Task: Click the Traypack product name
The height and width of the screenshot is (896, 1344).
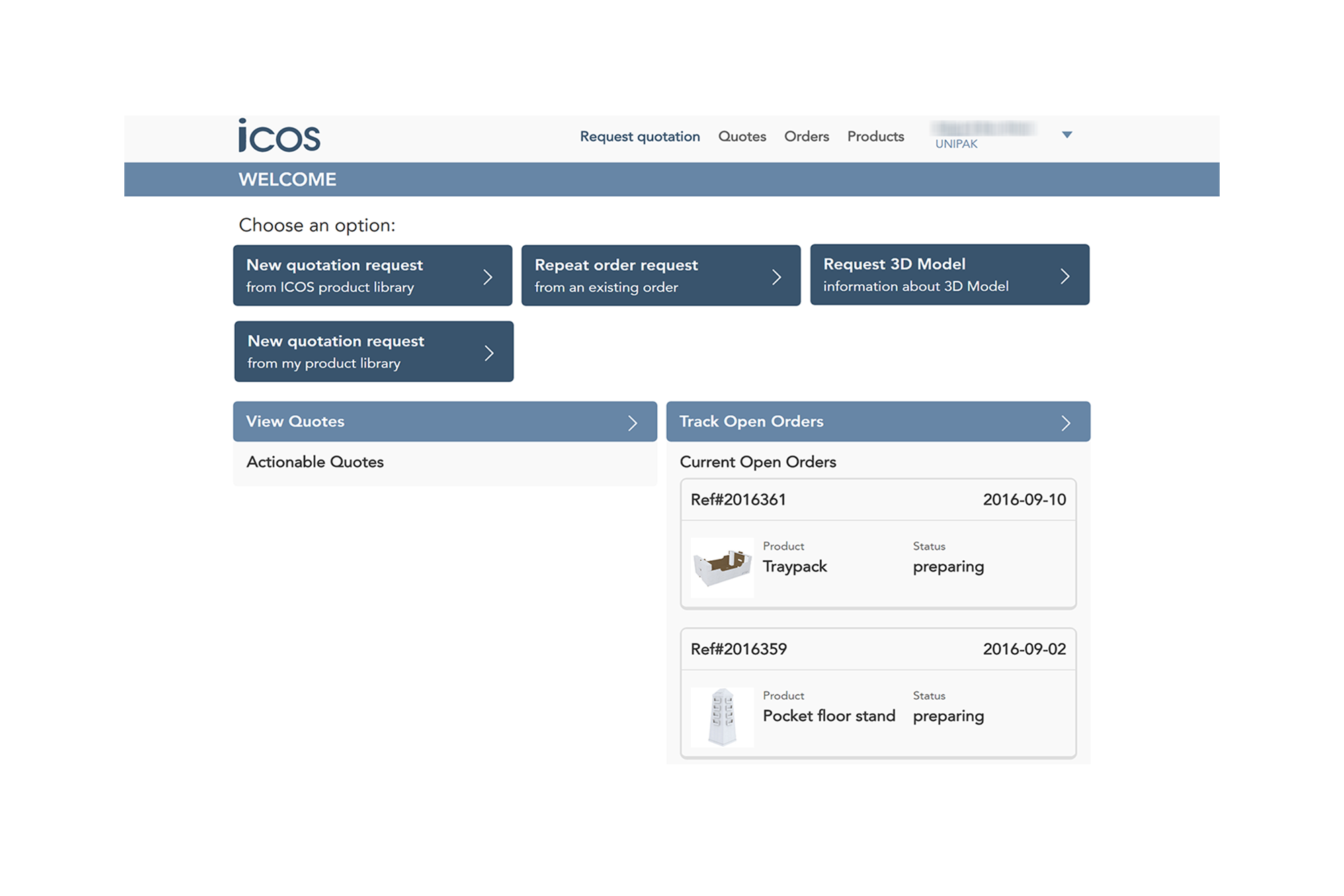Action: (795, 567)
